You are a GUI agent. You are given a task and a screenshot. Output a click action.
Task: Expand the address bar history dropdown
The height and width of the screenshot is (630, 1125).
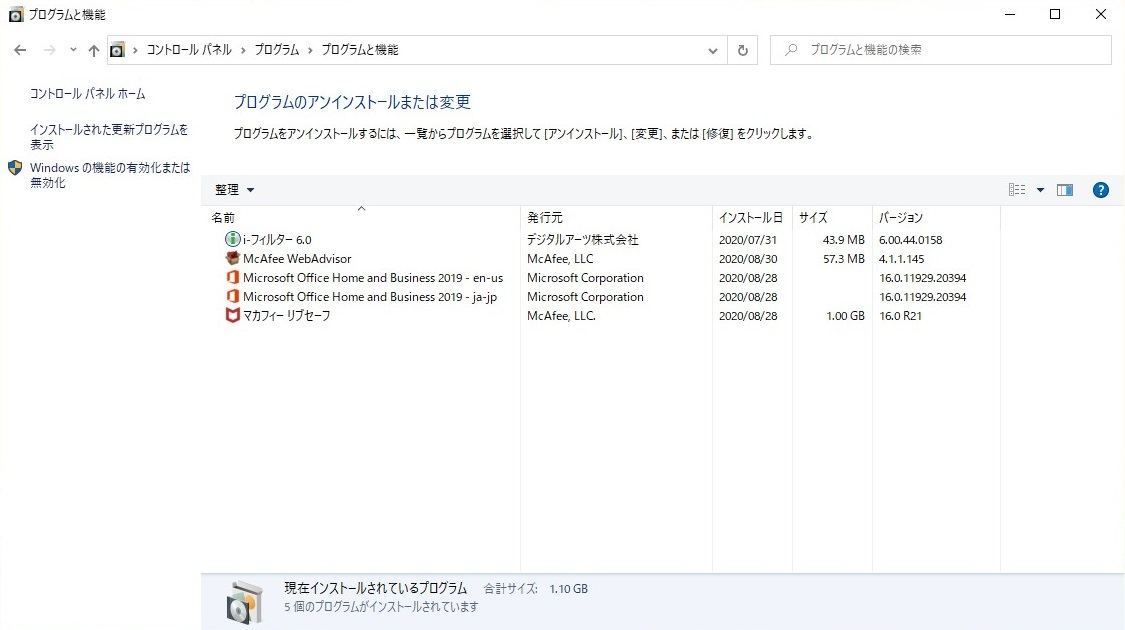(x=712, y=50)
